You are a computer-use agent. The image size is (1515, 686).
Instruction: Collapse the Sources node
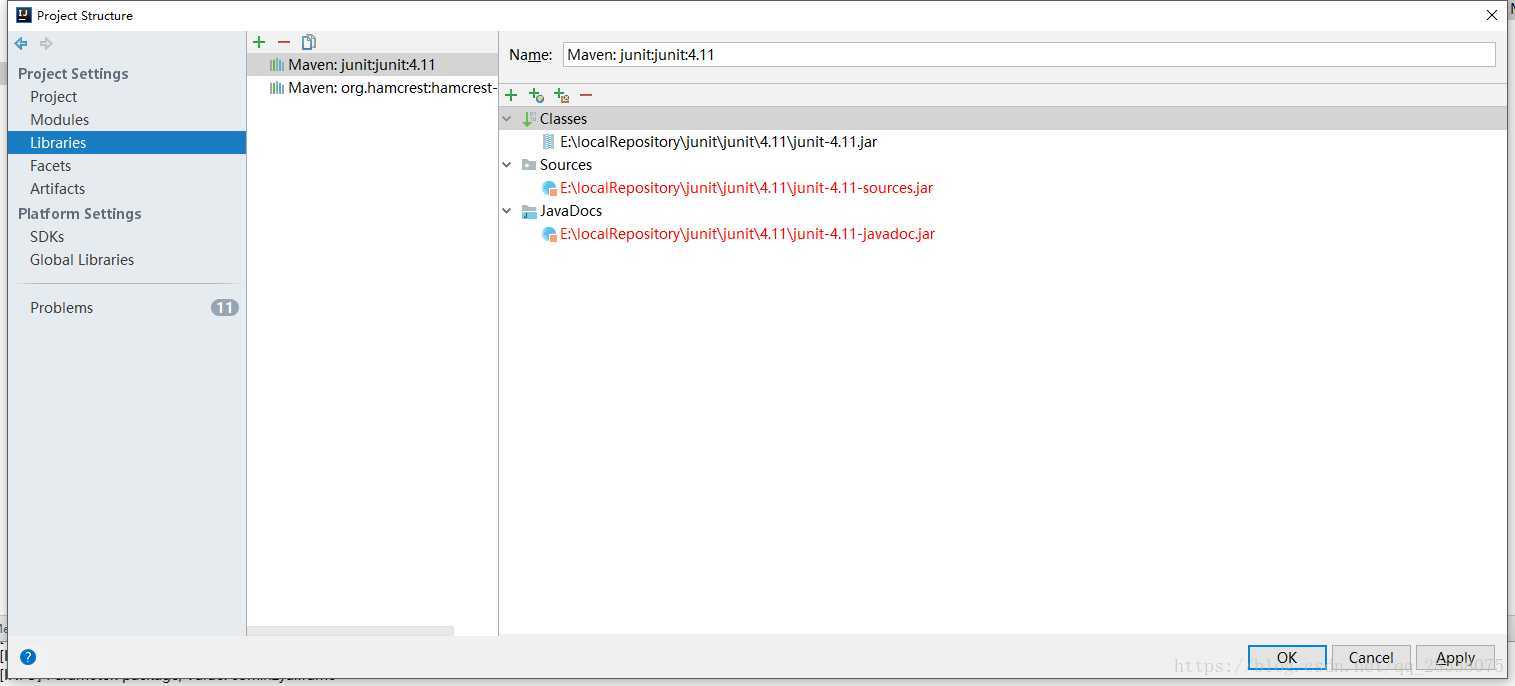pos(507,165)
